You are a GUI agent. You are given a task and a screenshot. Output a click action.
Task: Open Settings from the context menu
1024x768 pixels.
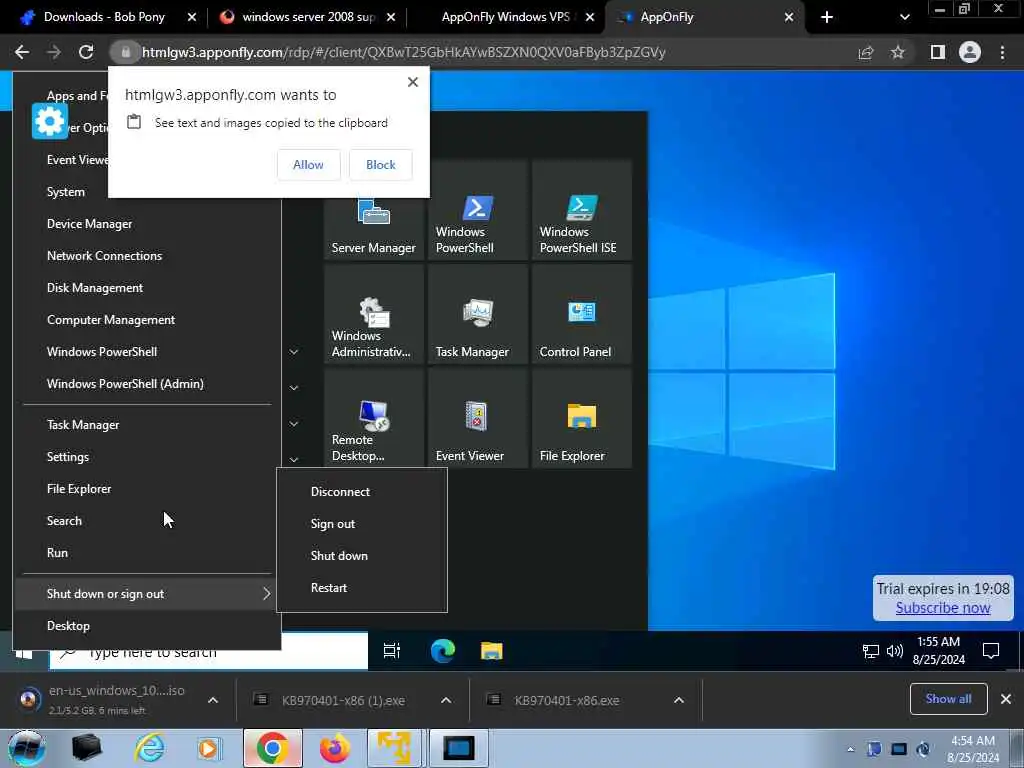coord(147,457)
